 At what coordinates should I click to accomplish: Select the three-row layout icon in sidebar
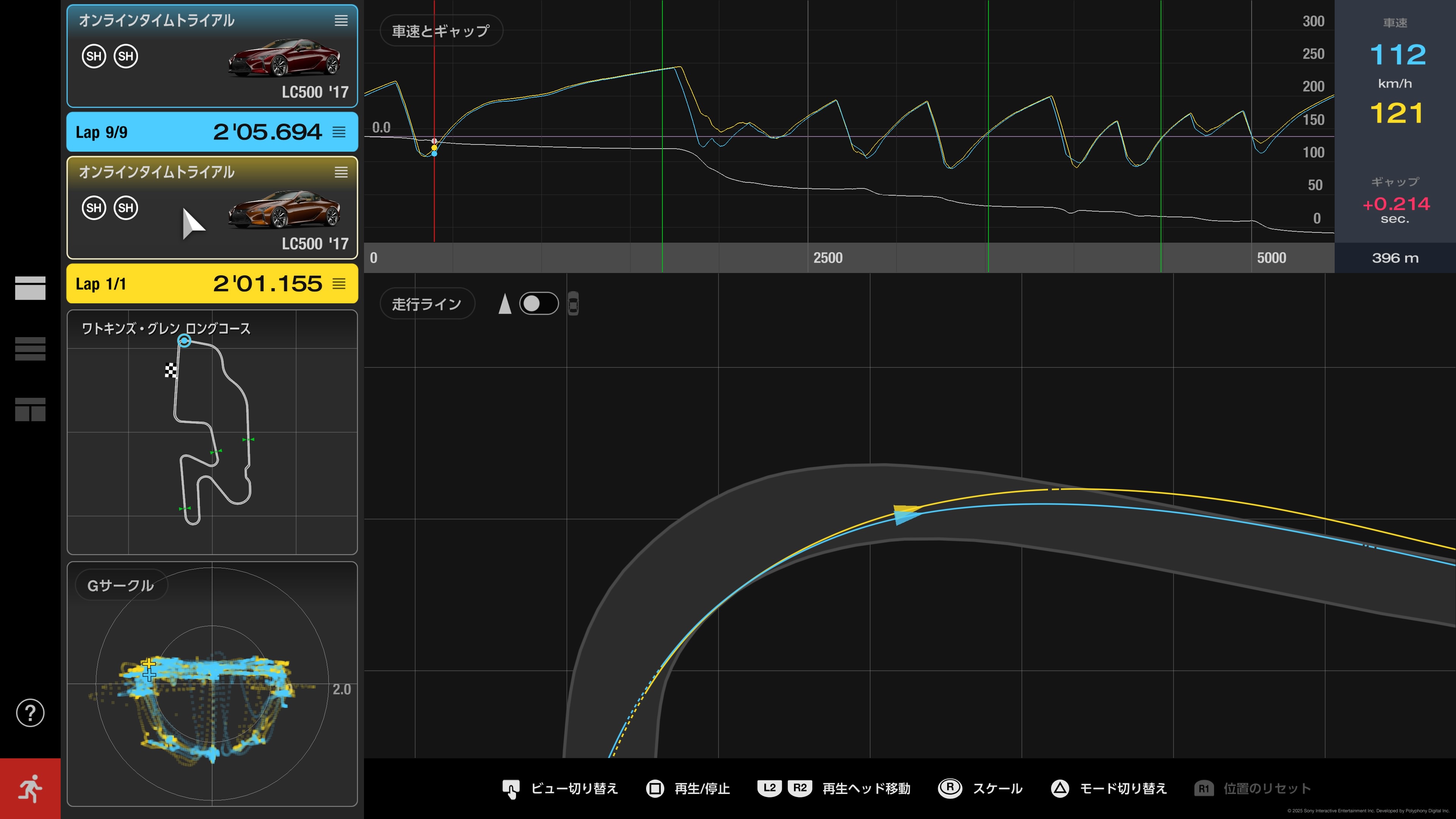click(x=30, y=349)
